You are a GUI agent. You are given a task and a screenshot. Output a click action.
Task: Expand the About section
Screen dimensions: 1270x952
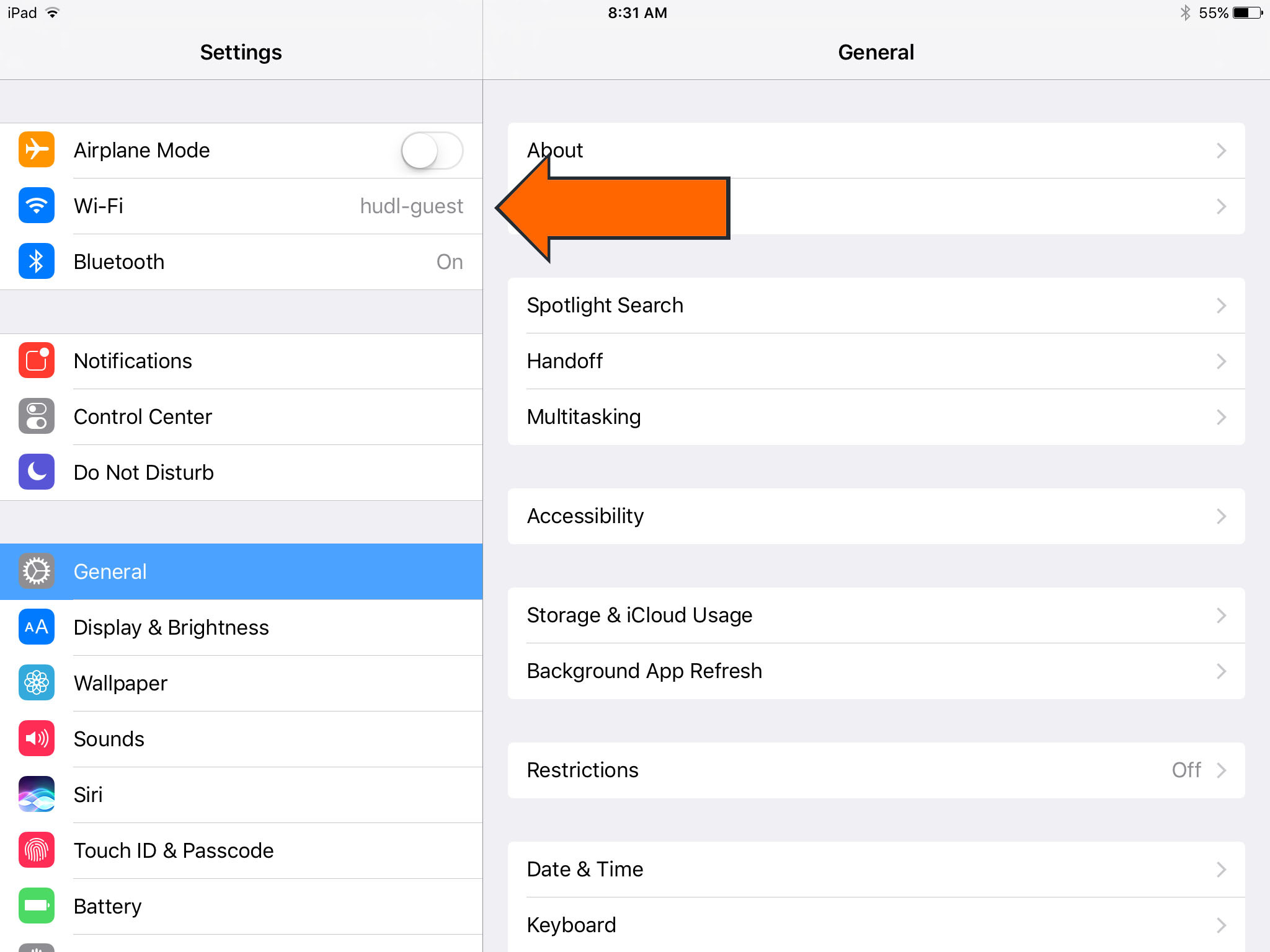pyautogui.click(x=874, y=150)
